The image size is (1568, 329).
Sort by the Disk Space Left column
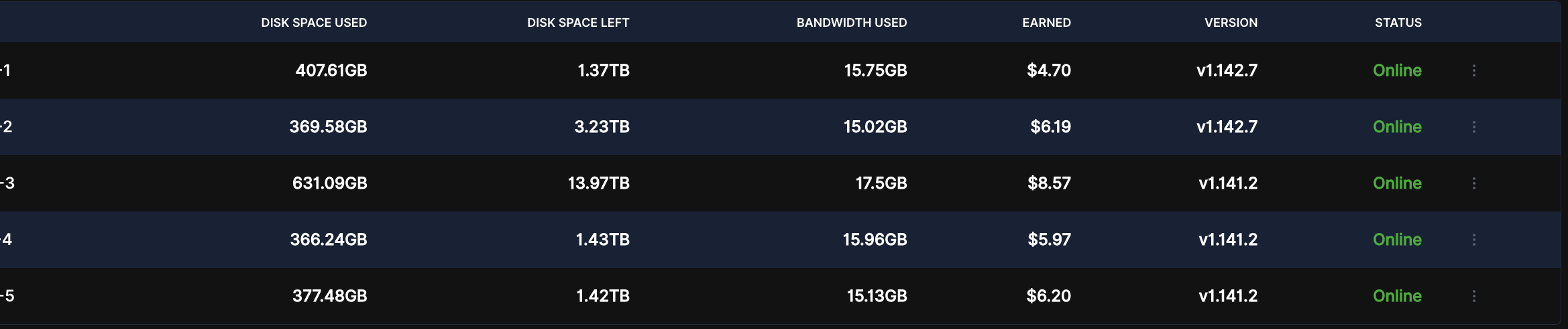[x=578, y=23]
